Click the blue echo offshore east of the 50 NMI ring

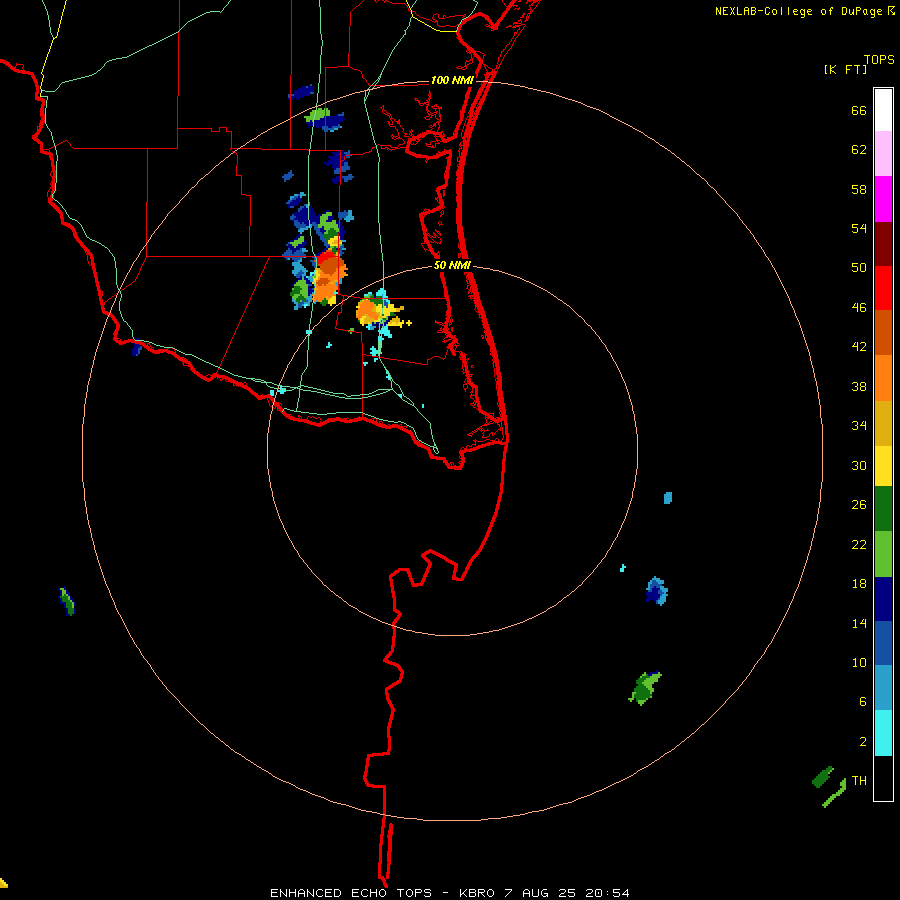[657, 591]
